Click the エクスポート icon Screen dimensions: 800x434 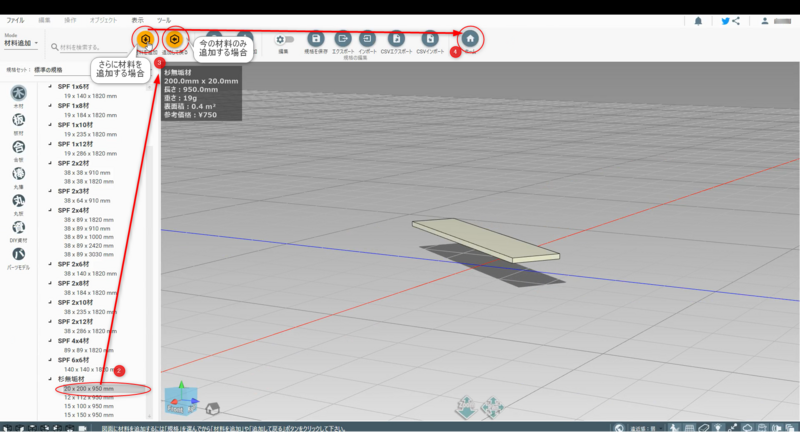(342, 39)
